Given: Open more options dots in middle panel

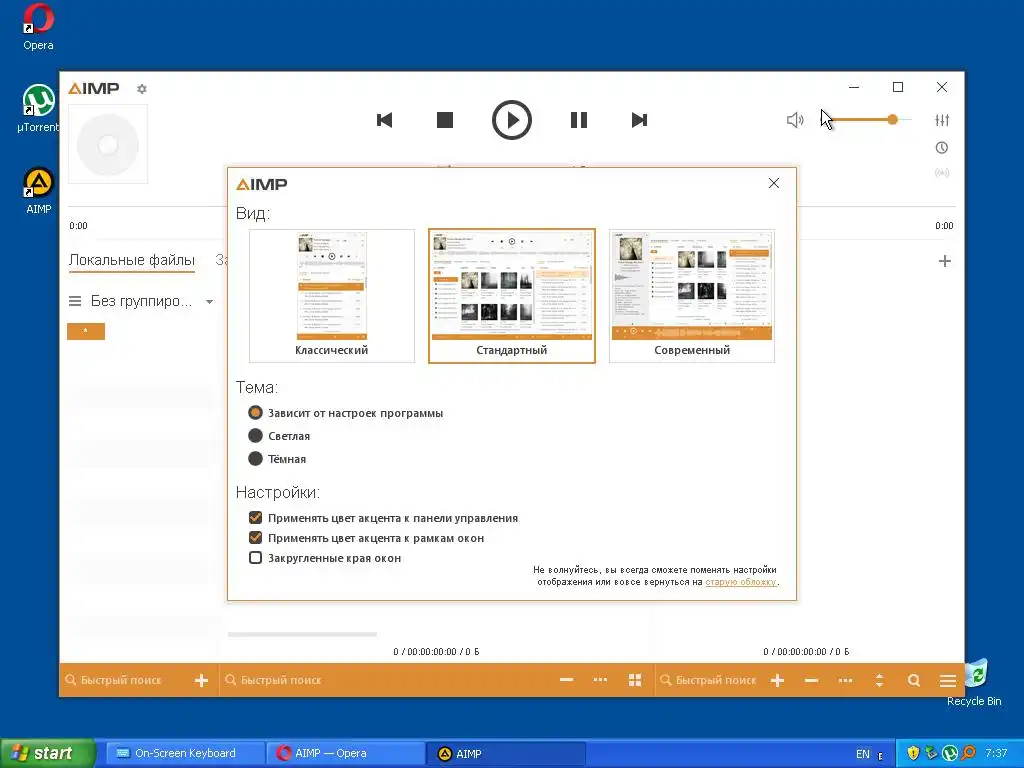Looking at the screenshot, I should (600, 680).
